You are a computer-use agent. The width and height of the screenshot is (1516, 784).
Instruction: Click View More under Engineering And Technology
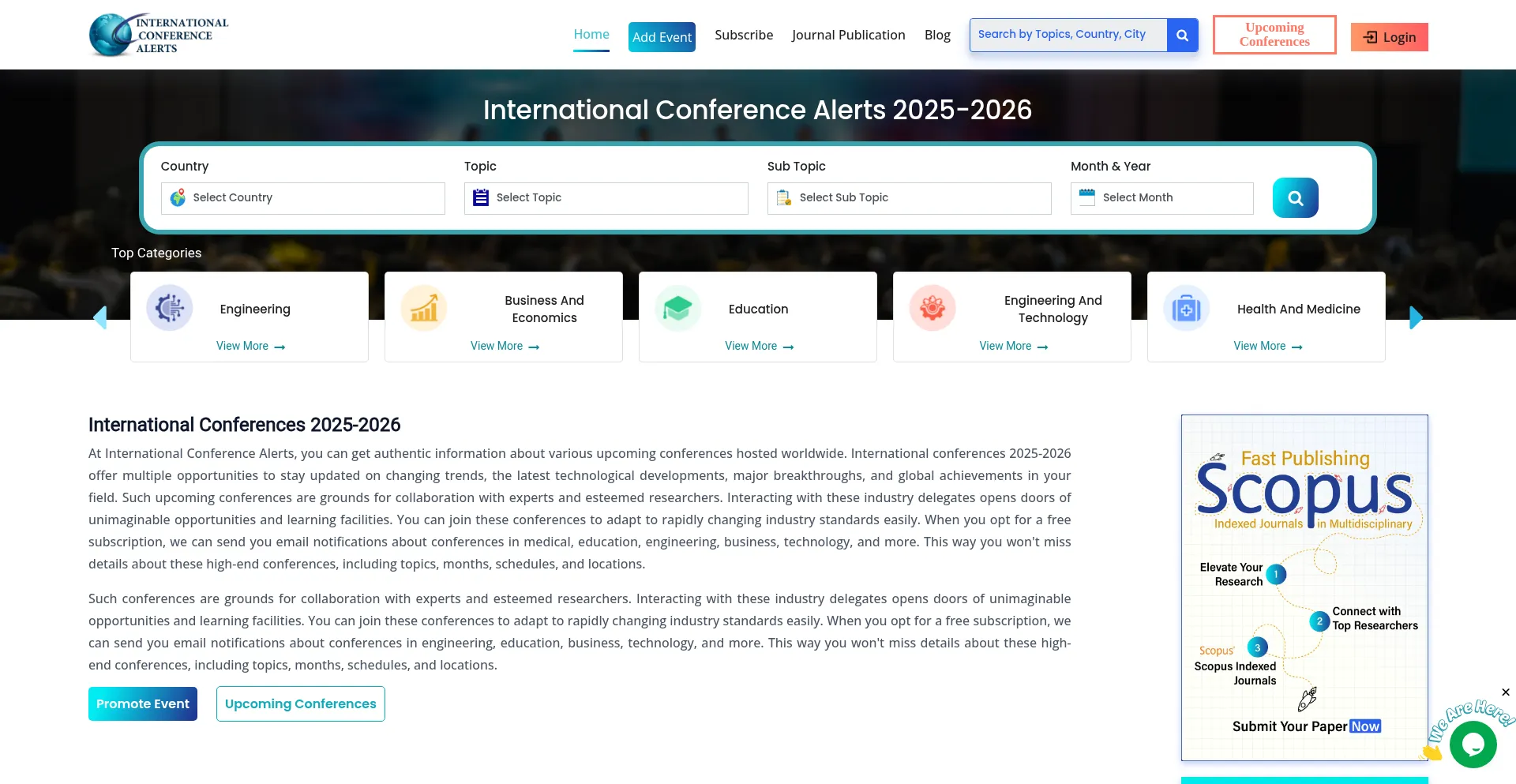(x=1014, y=346)
